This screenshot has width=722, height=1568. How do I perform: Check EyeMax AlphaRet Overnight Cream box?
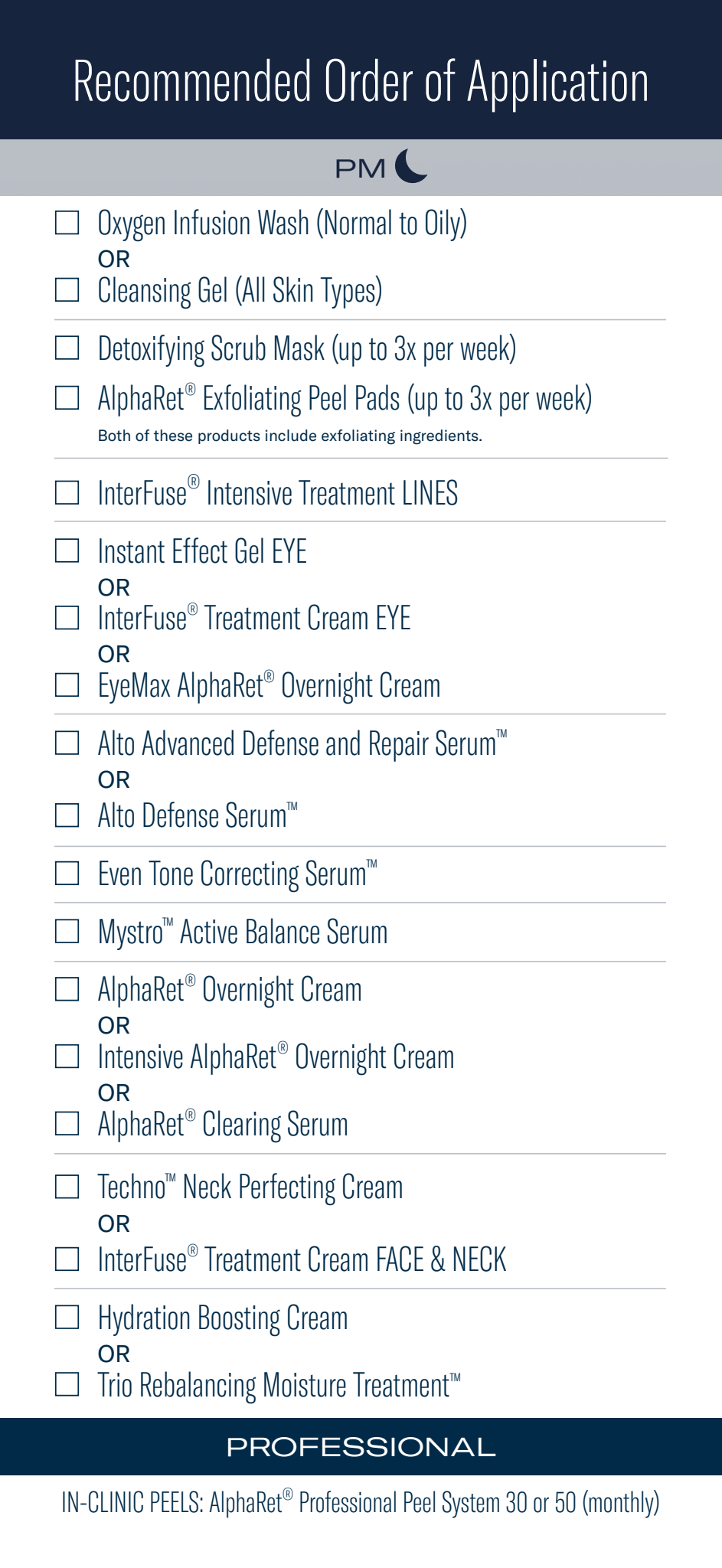(x=67, y=685)
